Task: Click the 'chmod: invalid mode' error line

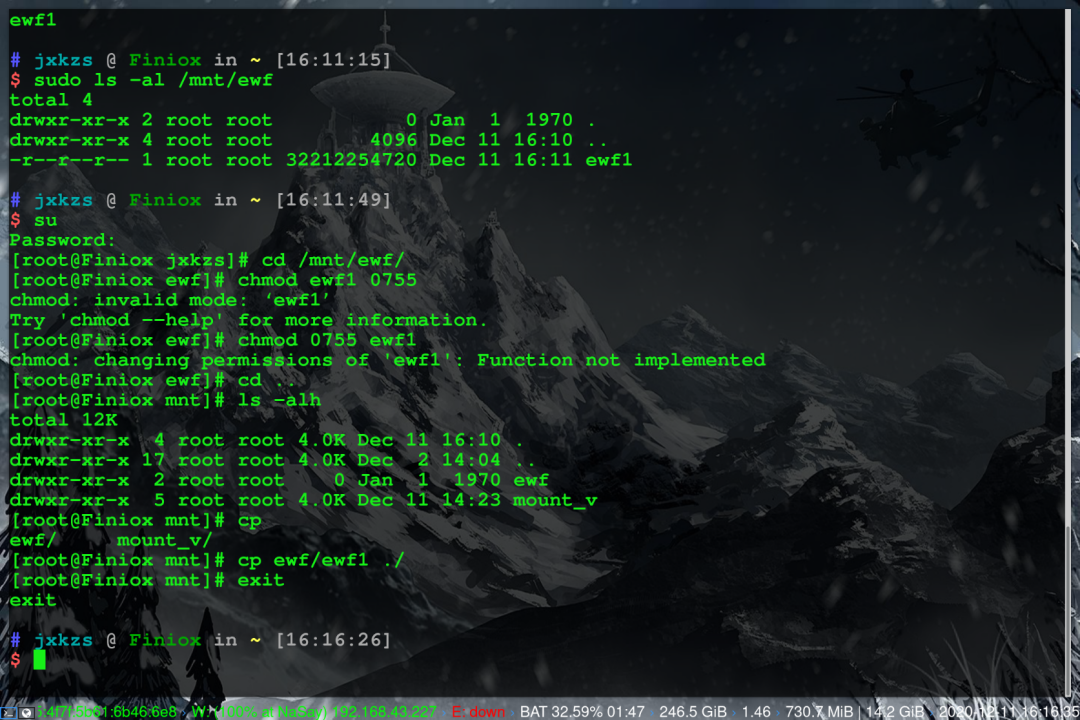Action: [x=170, y=300]
